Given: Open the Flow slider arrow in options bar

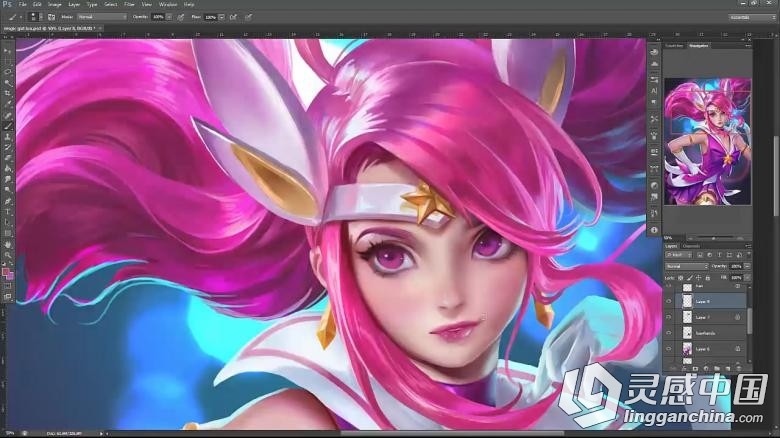Looking at the screenshot, I should 221,17.
